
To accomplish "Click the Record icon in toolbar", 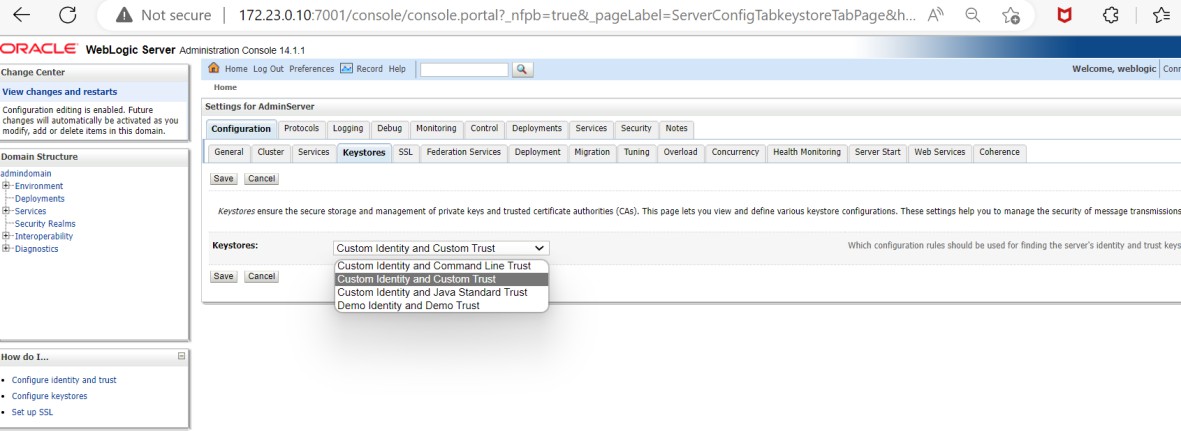I will click(346, 69).
